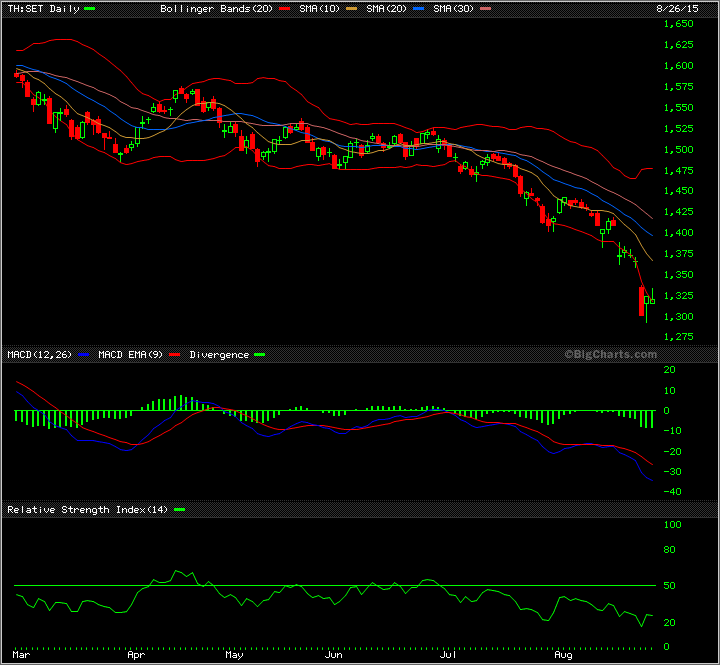Click the 1,300 price axis label
The height and width of the screenshot is (665, 720).
tap(679, 317)
